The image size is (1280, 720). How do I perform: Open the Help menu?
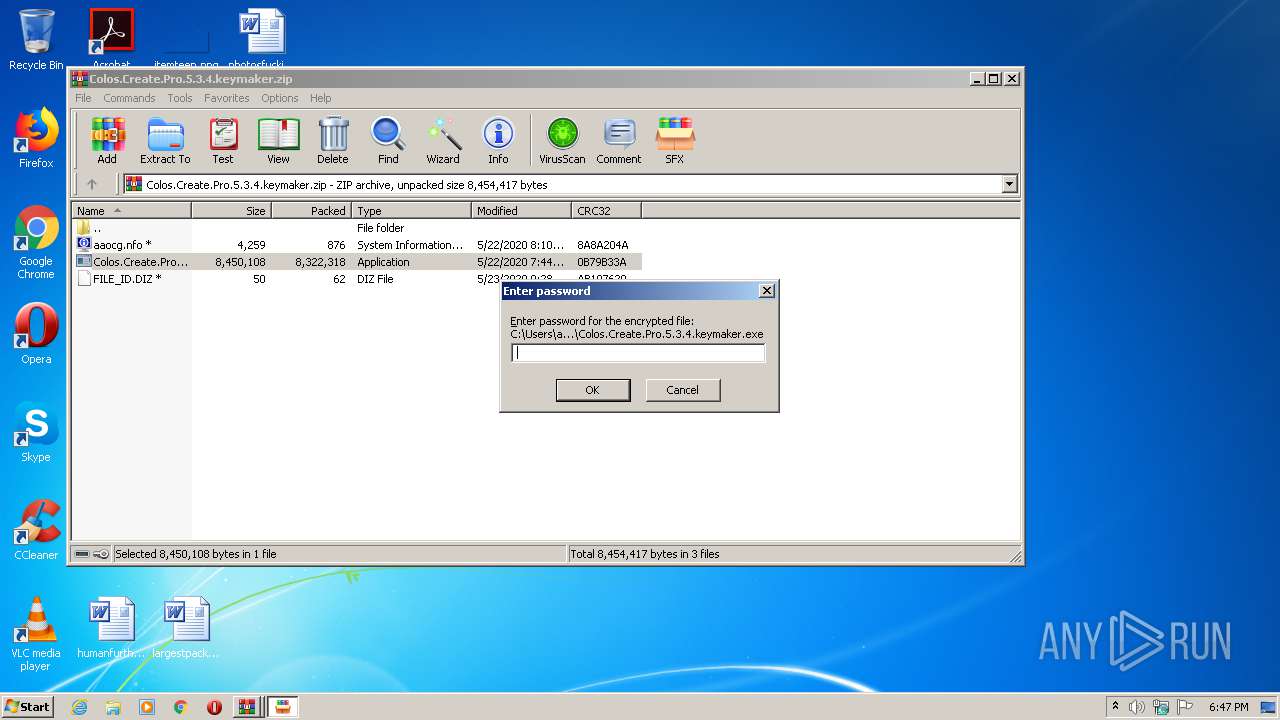[x=320, y=98]
